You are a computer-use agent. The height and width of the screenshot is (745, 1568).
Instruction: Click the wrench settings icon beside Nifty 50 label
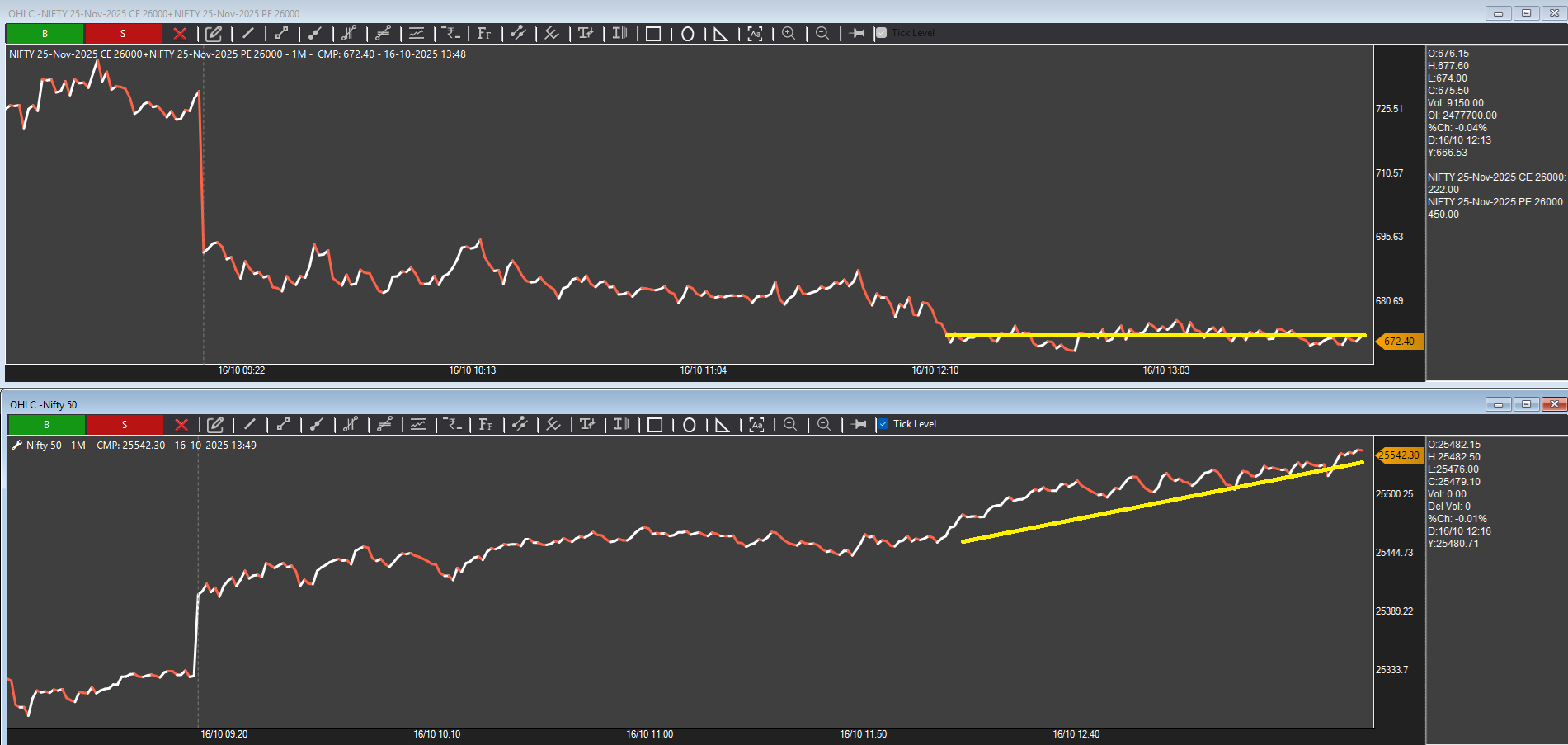16,446
